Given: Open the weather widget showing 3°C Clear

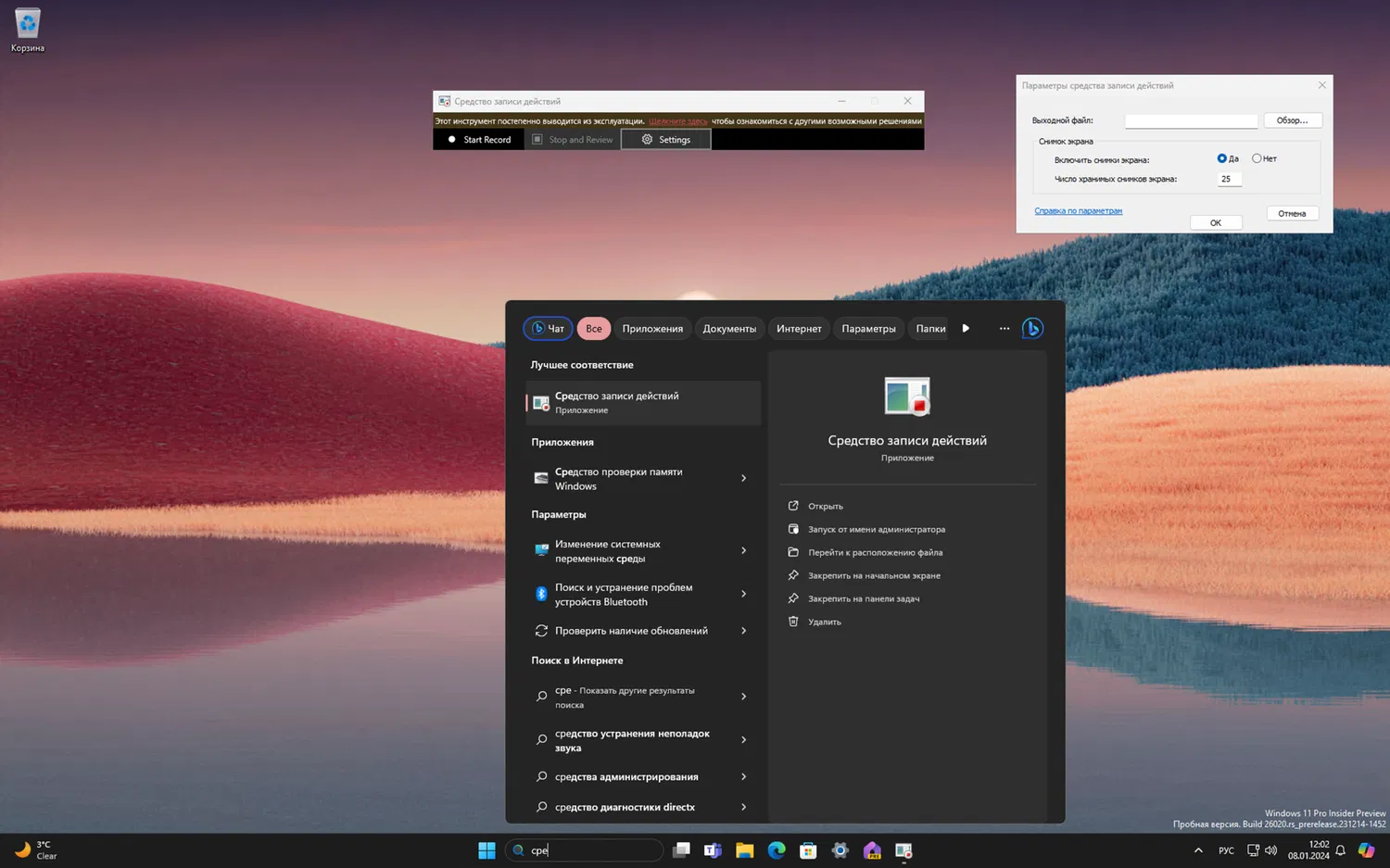Looking at the screenshot, I should point(36,850).
